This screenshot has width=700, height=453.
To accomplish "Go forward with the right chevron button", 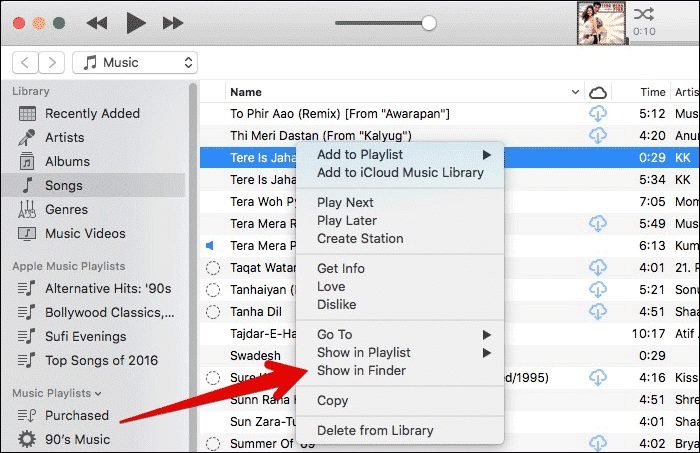I will (52, 62).
